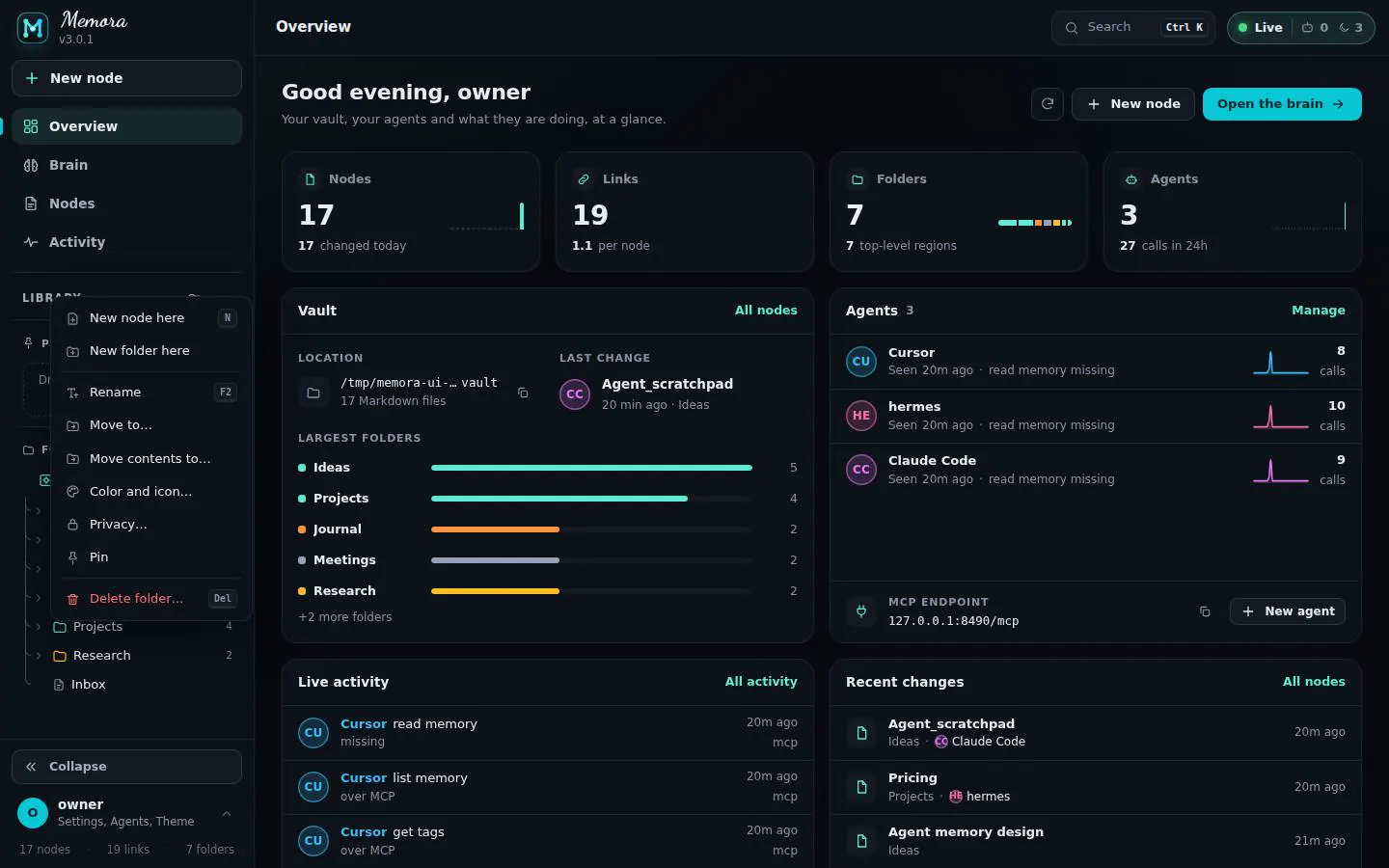The image size is (1389, 868).
Task: Click the CC avatar under Last Change
Action: (x=575, y=393)
